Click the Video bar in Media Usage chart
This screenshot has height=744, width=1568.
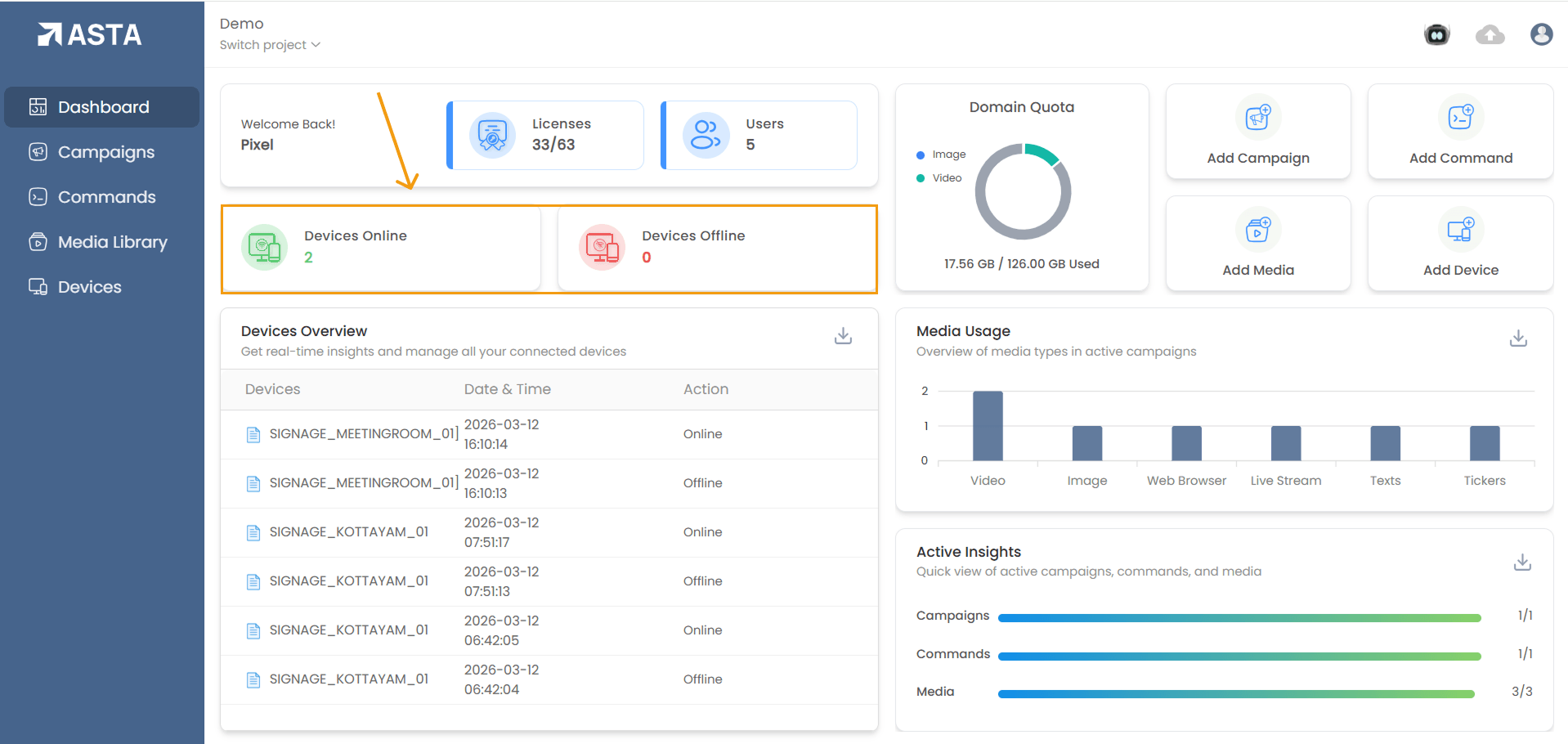point(988,426)
